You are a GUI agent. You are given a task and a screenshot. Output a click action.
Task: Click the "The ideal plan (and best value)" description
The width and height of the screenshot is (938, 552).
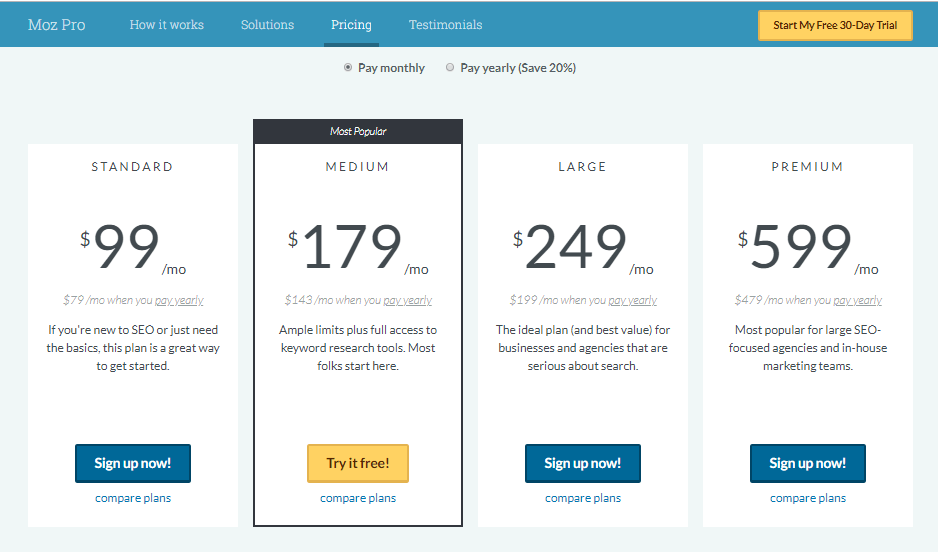tap(583, 347)
